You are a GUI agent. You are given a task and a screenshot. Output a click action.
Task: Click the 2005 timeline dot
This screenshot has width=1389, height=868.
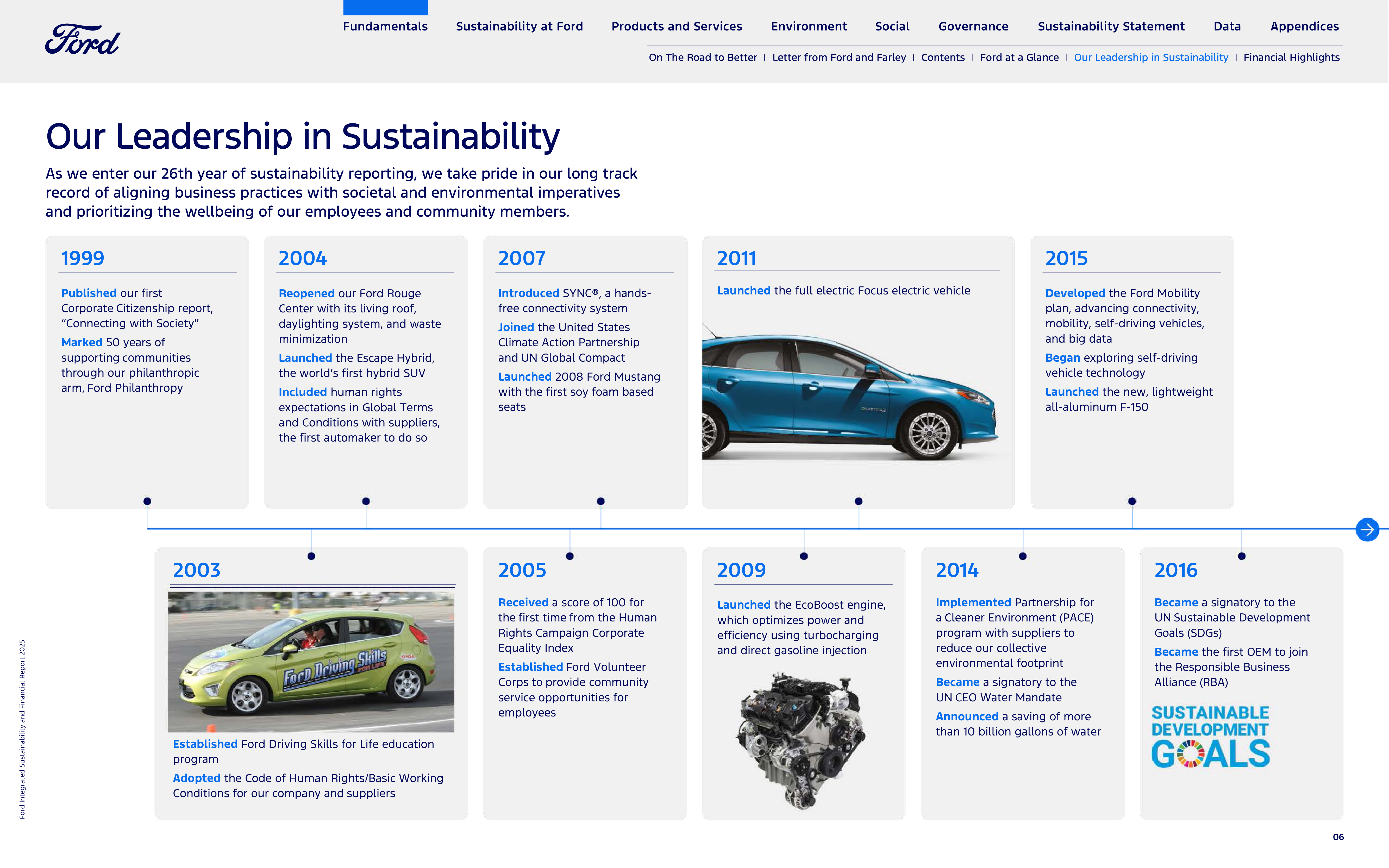pyautogui.click(x=570, y=556)
